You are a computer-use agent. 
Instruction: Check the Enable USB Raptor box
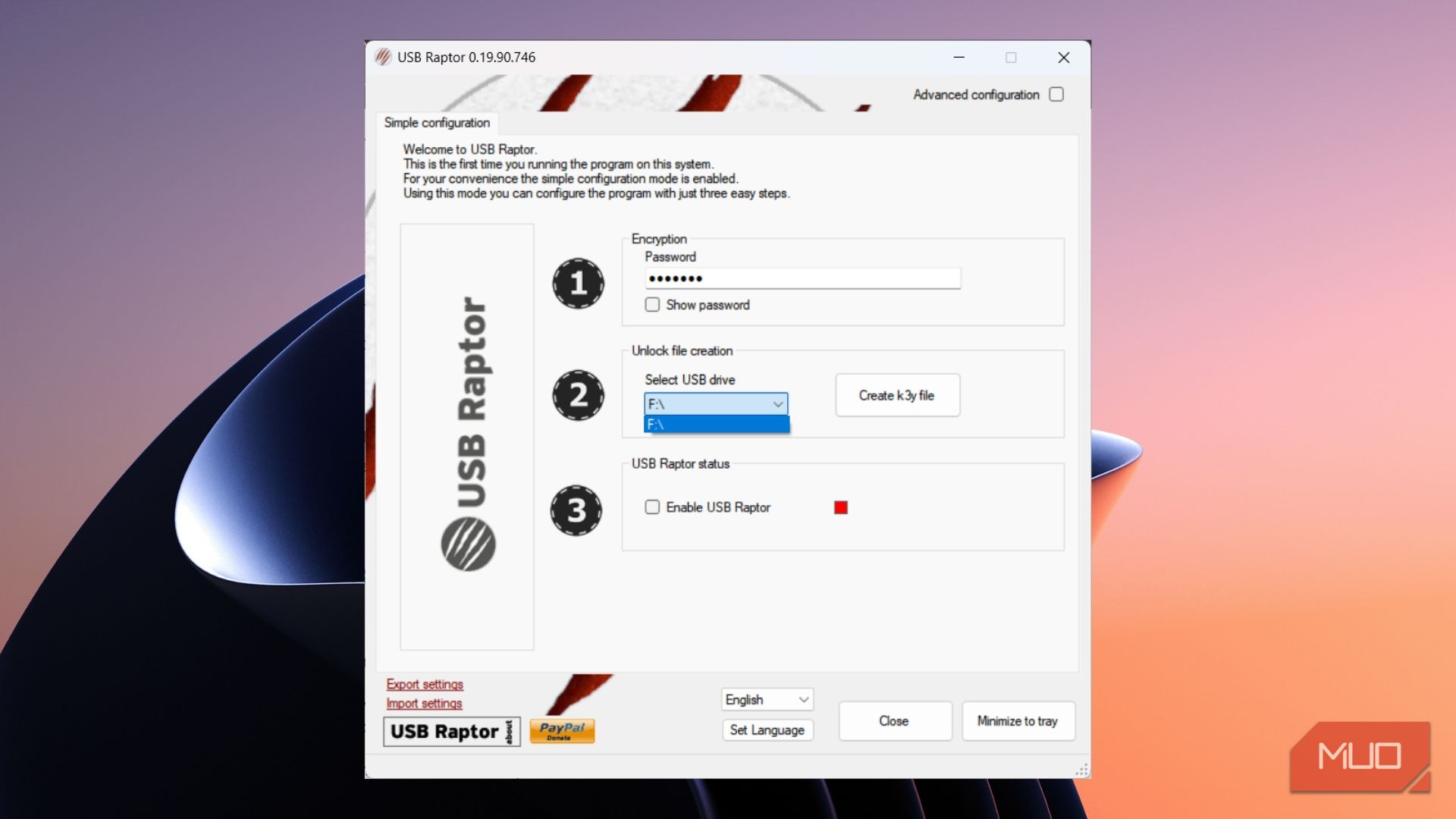pos(652,507)
